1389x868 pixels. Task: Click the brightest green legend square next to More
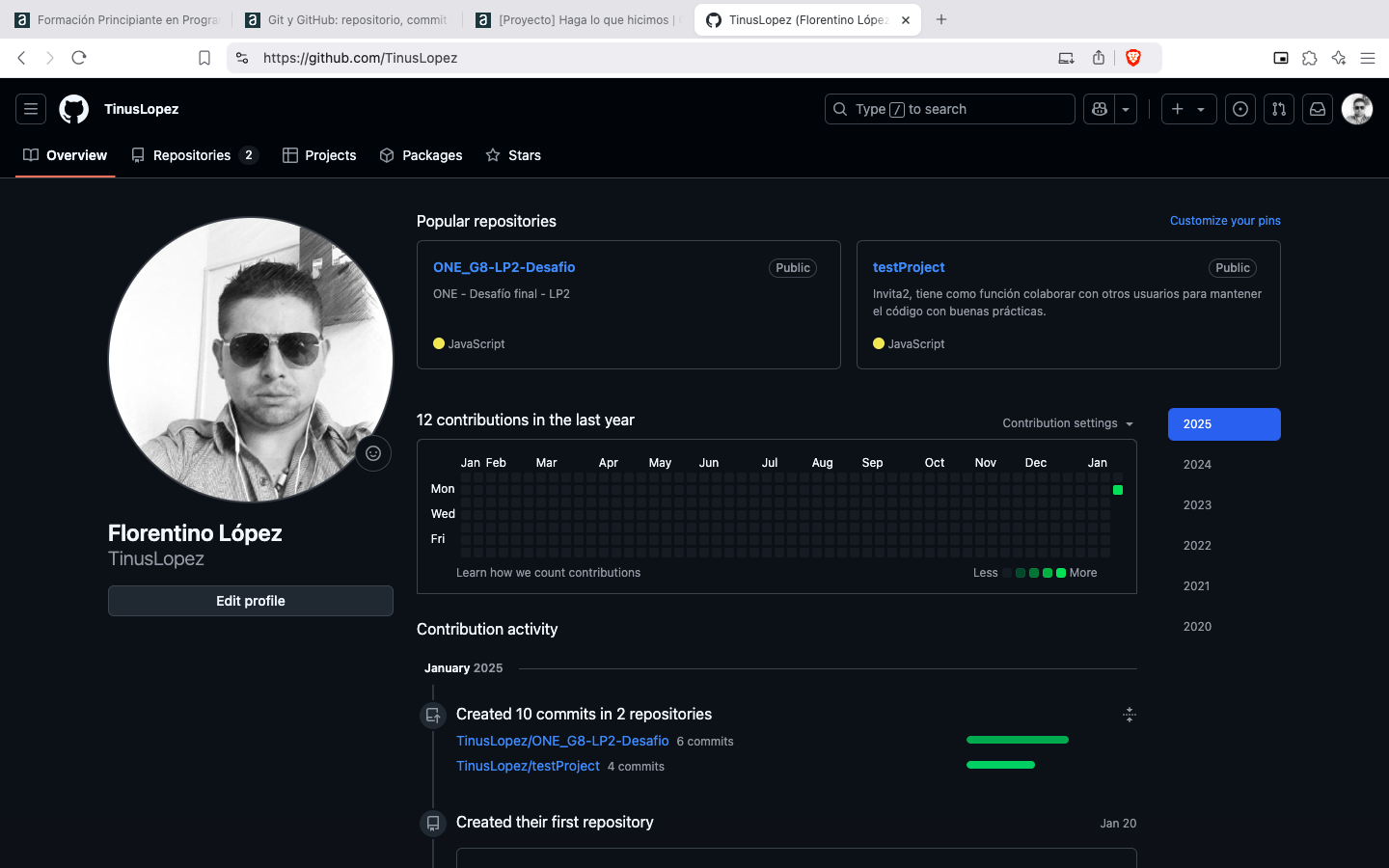[1061, 573]
